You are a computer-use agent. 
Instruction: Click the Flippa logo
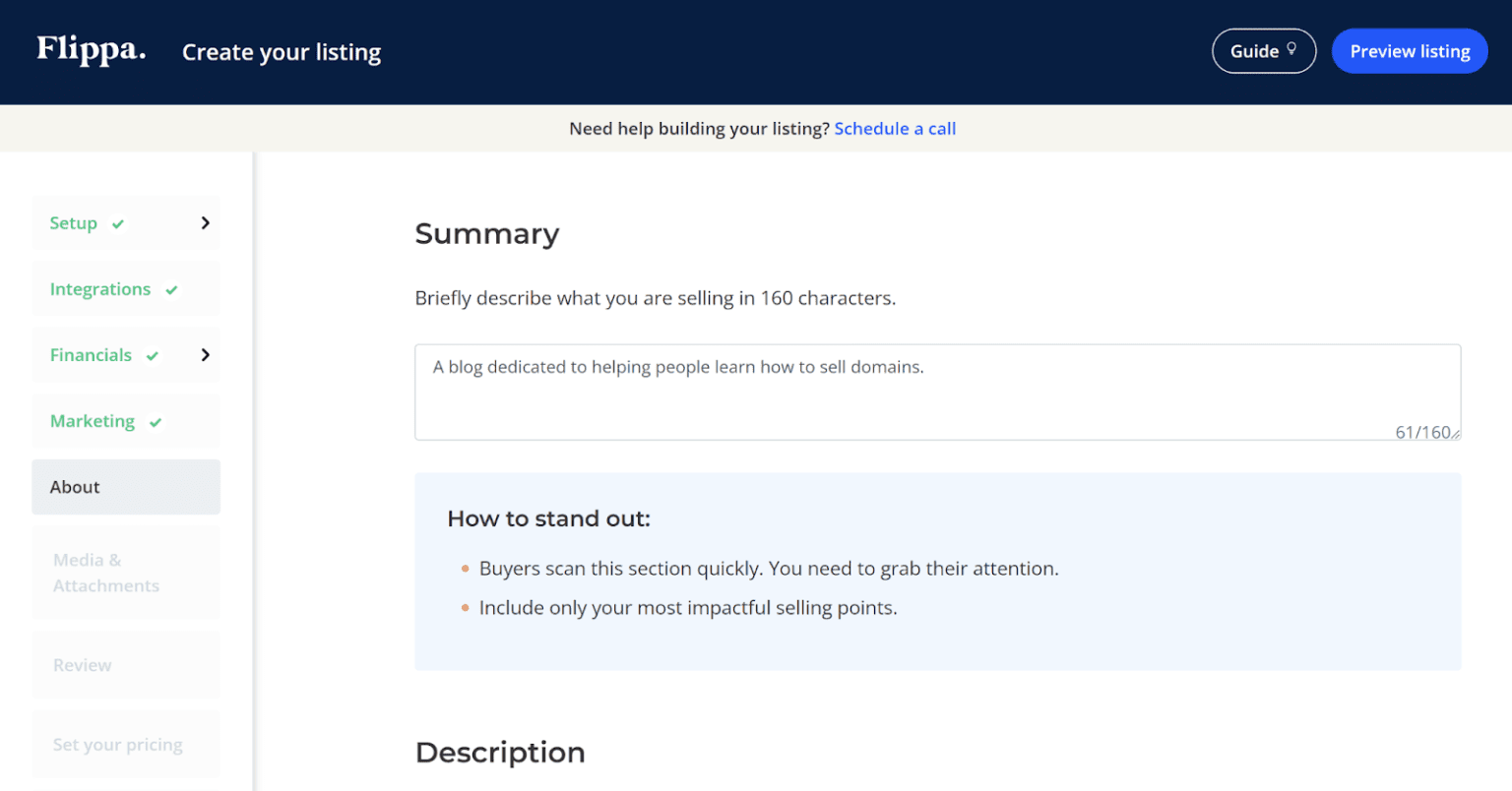click(90, 51)
